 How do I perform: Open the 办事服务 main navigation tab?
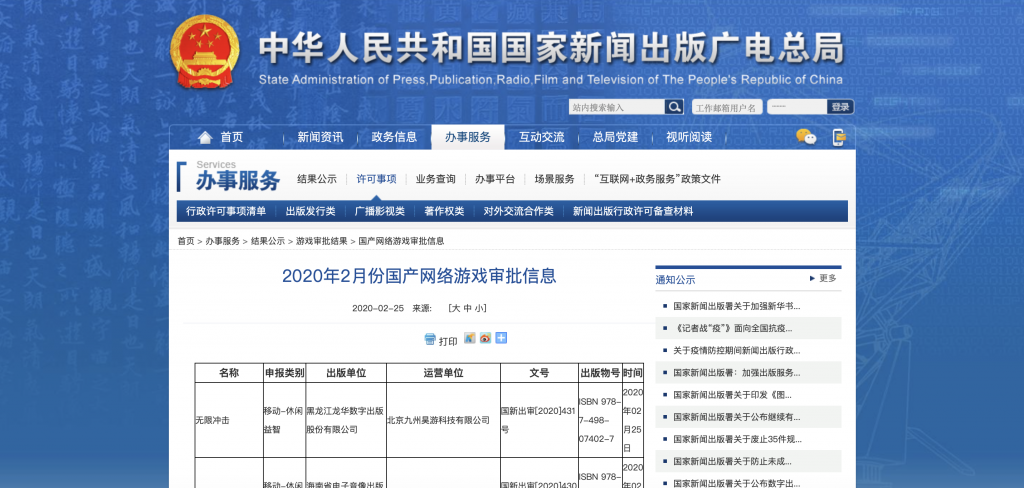(467, 138)
